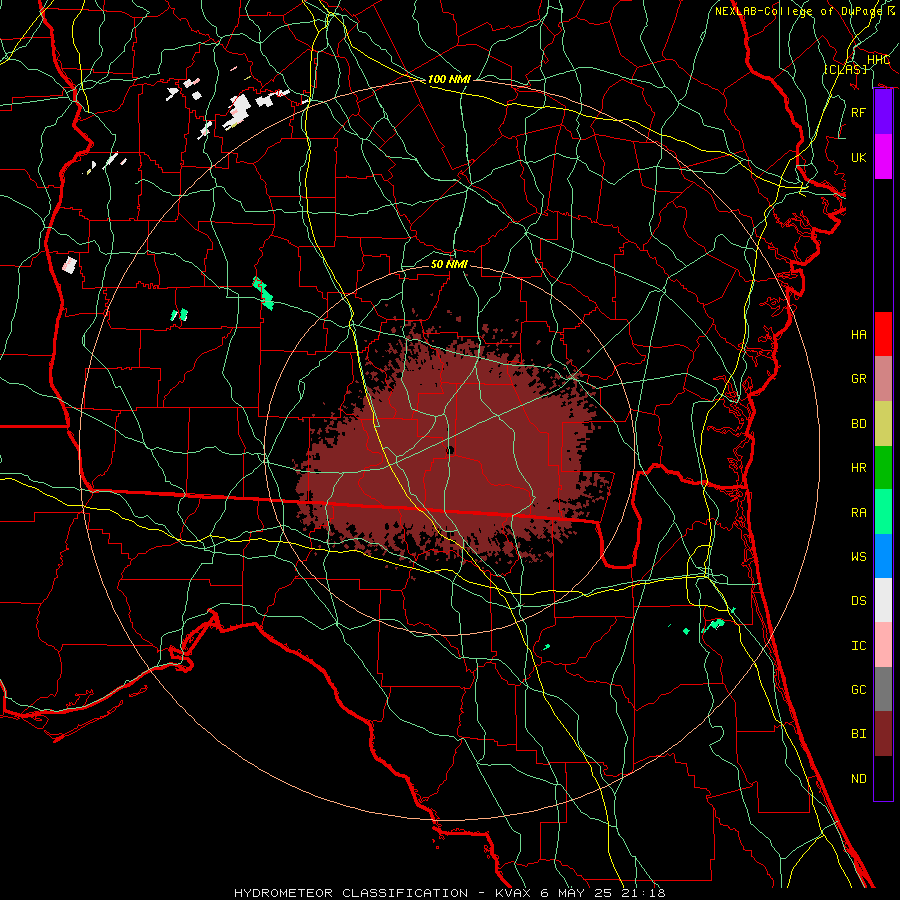This screenshot has height=900, width=900.
Task: Click the '100 NMI' range ring label
Action: pos(449,79)
